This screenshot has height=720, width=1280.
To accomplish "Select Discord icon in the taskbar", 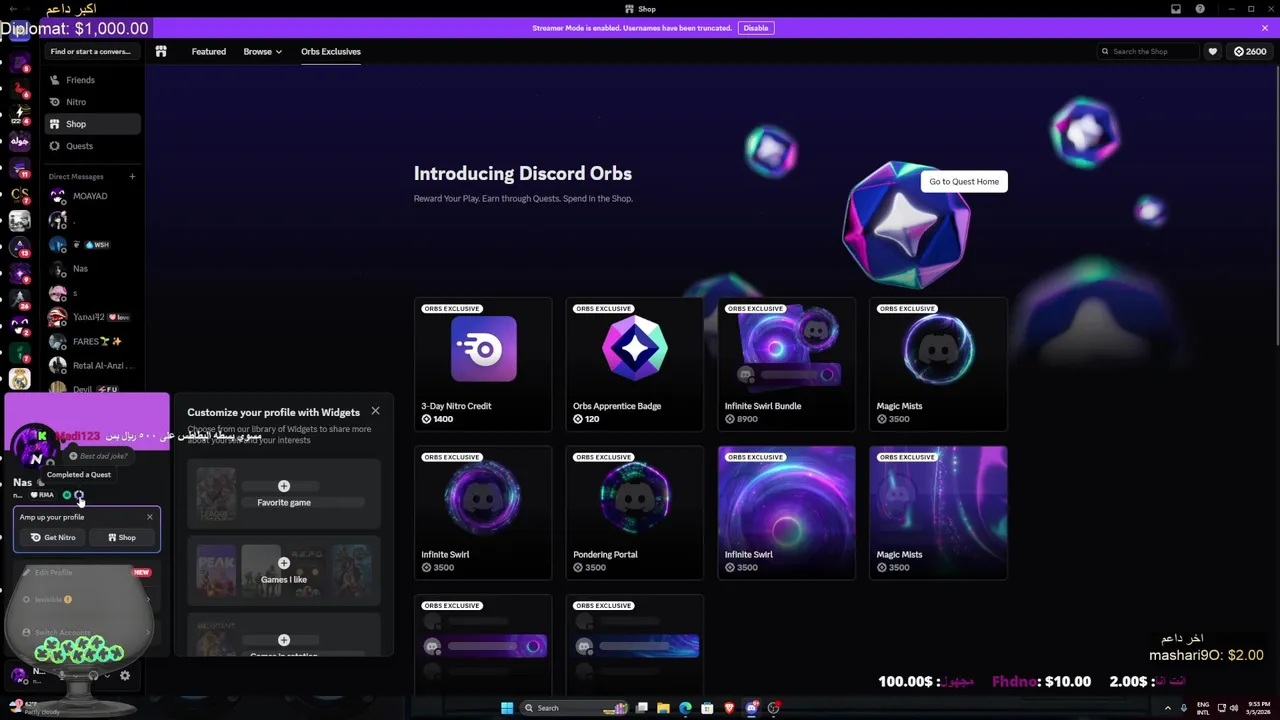I will 751,708.
